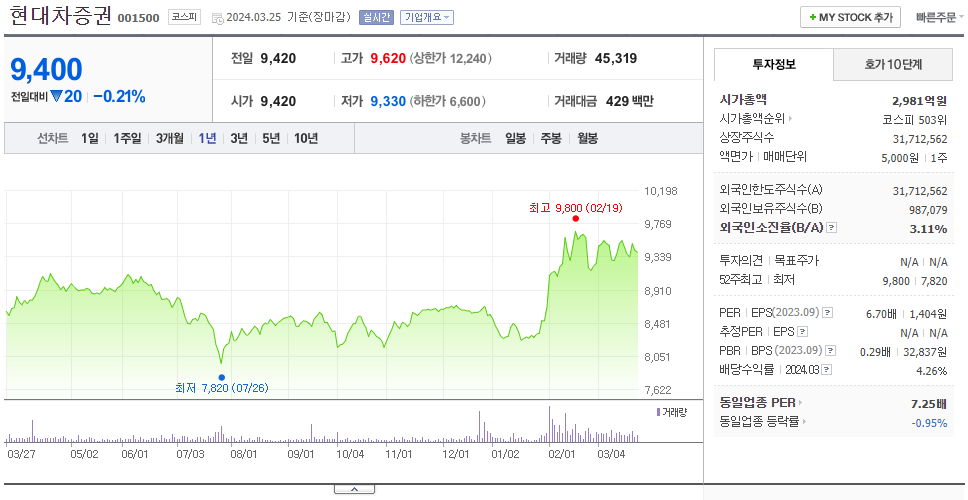Viewport: 968px width, 500px height.
Task: Open help icon beside PBR BPS(2023.09)
Action: [831, 351]
